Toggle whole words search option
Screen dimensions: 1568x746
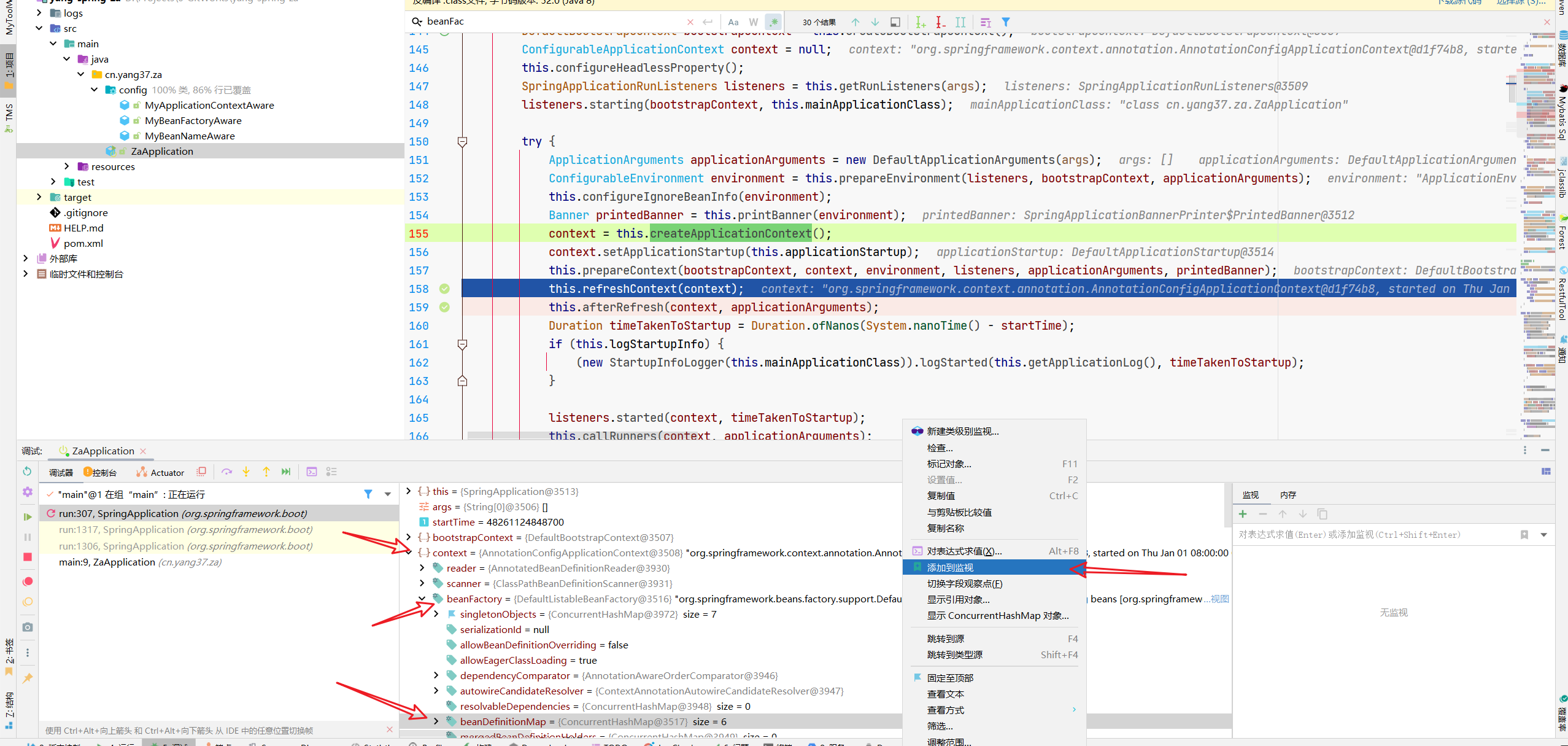coord(753,22)
